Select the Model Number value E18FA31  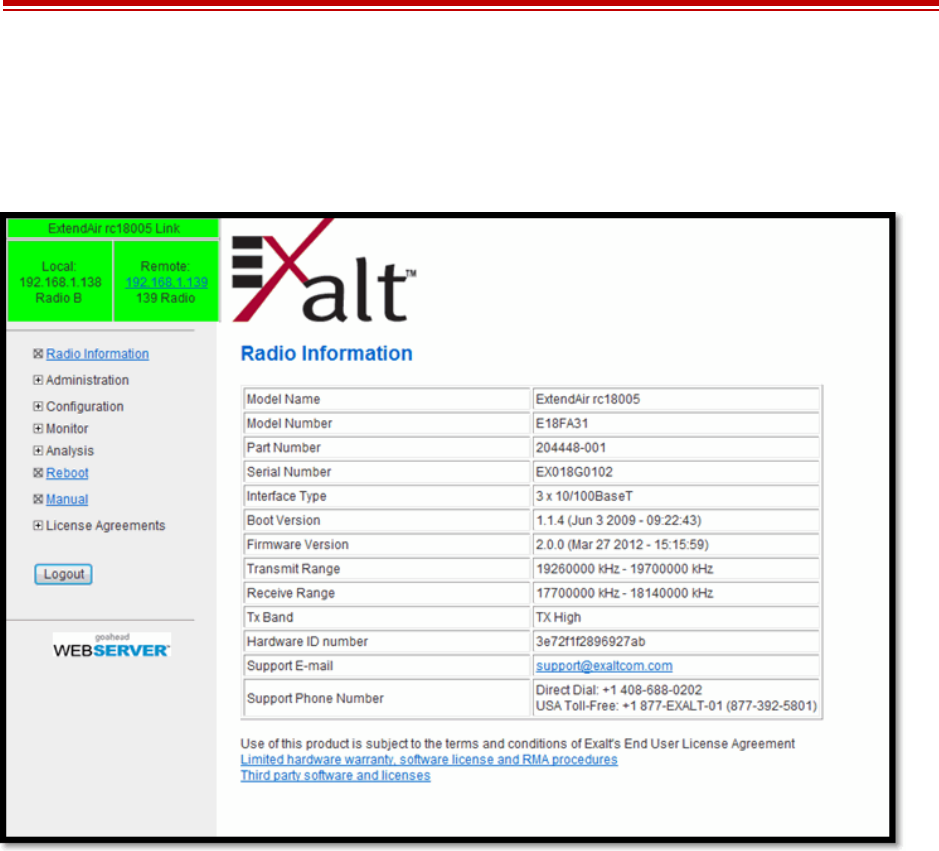coord(562,423)
